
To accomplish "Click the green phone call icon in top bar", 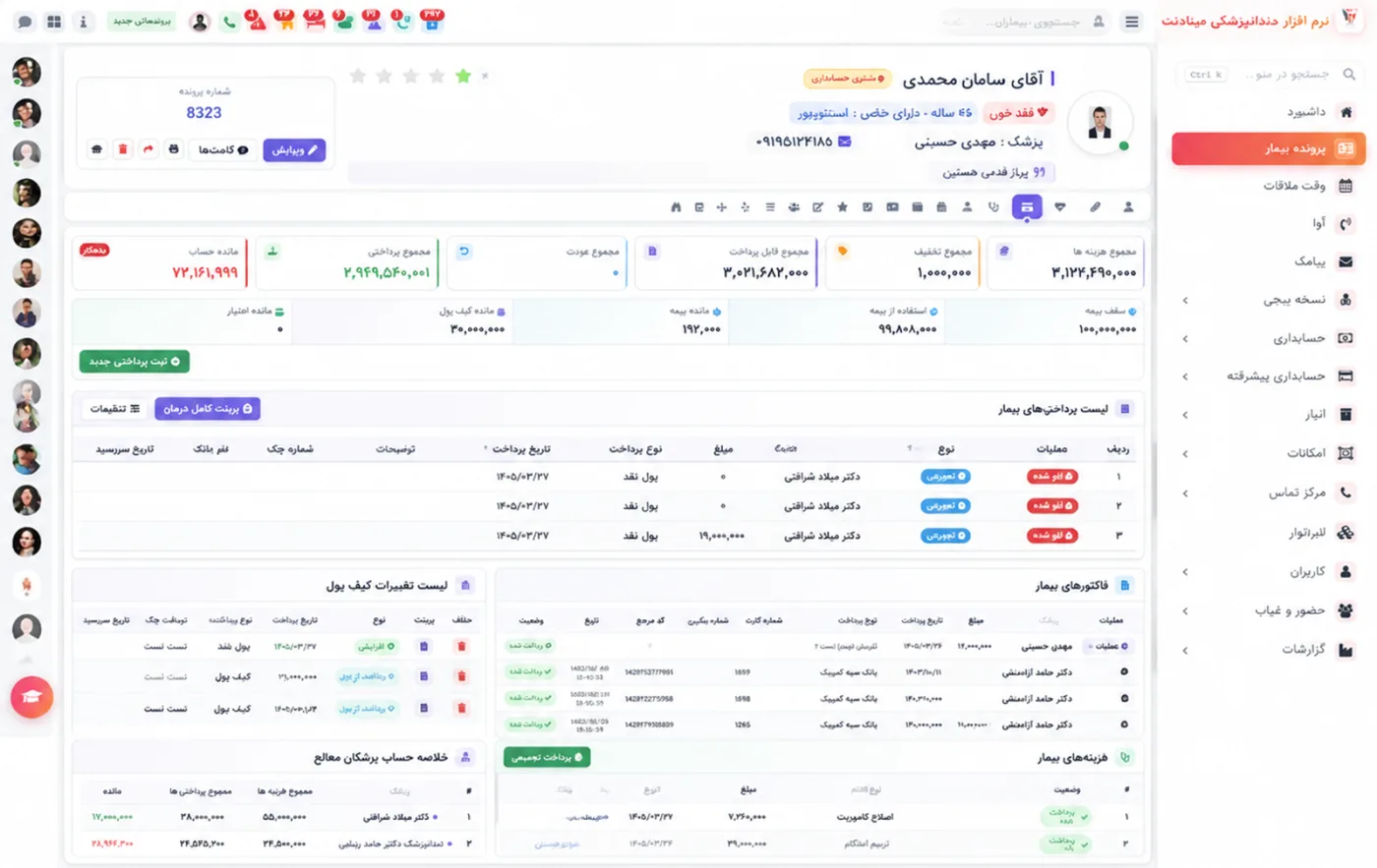I will tap(229, 22).
